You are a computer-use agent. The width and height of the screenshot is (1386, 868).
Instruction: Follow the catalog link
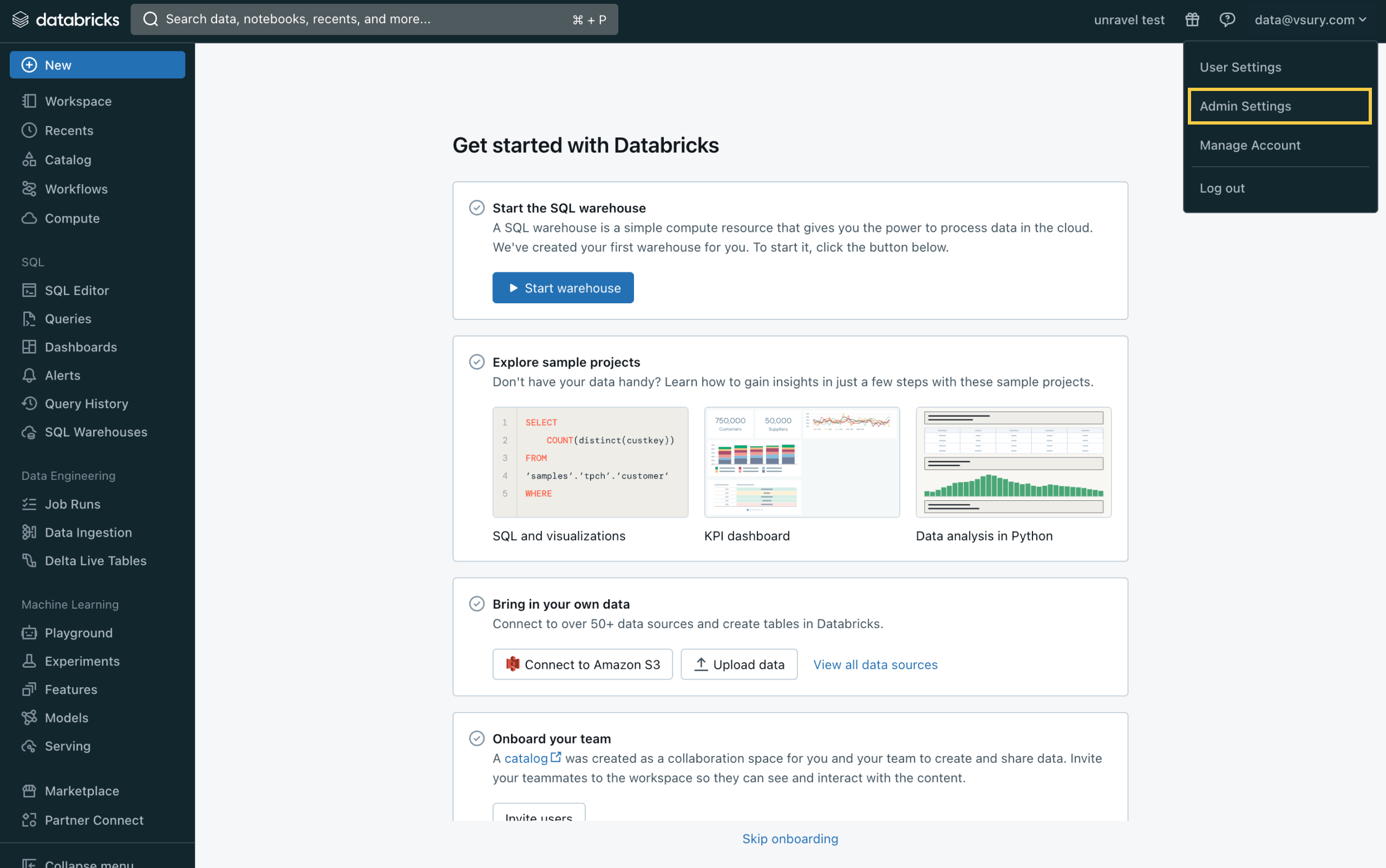pyautogui.click(x=532, y=759)
